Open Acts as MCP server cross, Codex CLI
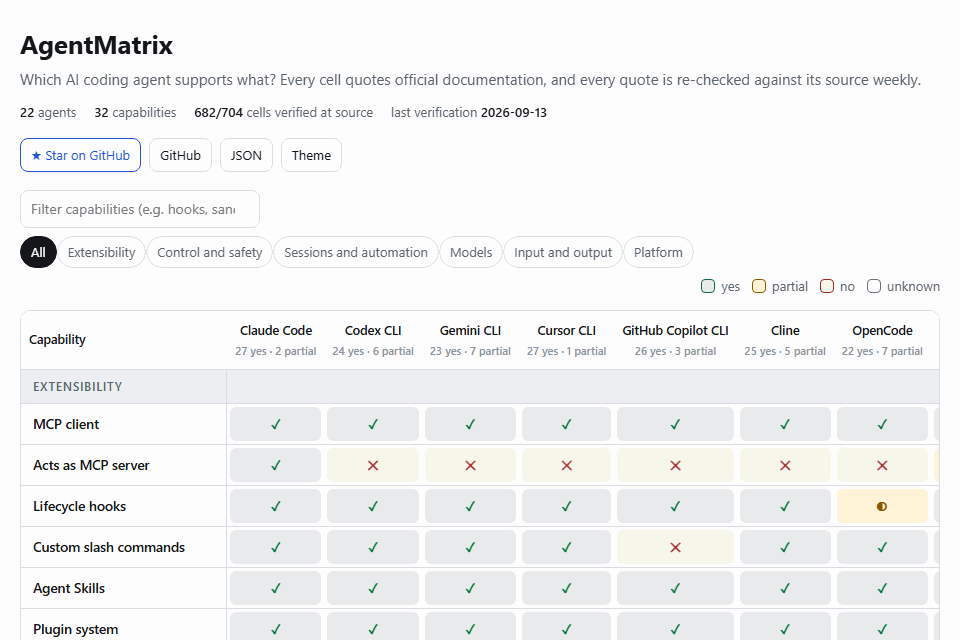 click(373, 465)
